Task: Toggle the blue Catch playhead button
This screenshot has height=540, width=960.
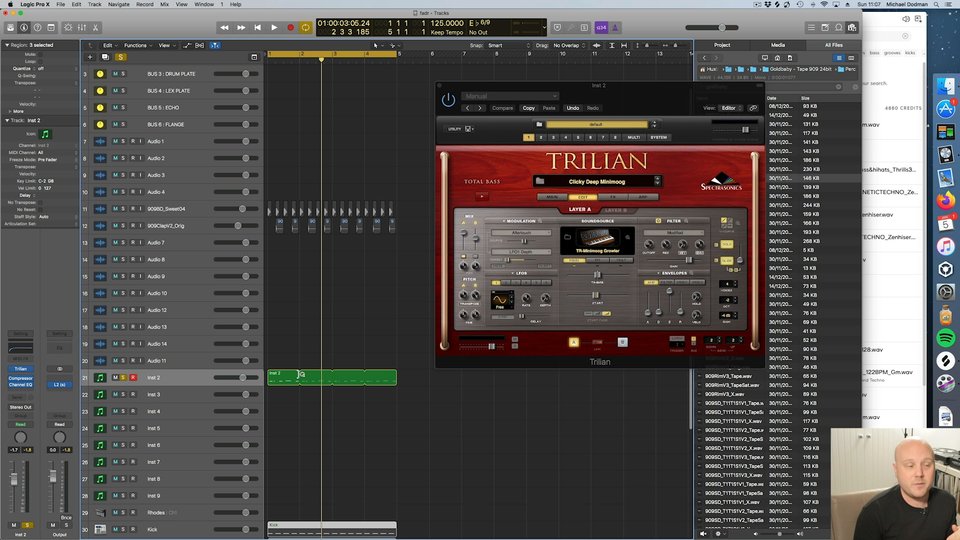Action: 216,45
